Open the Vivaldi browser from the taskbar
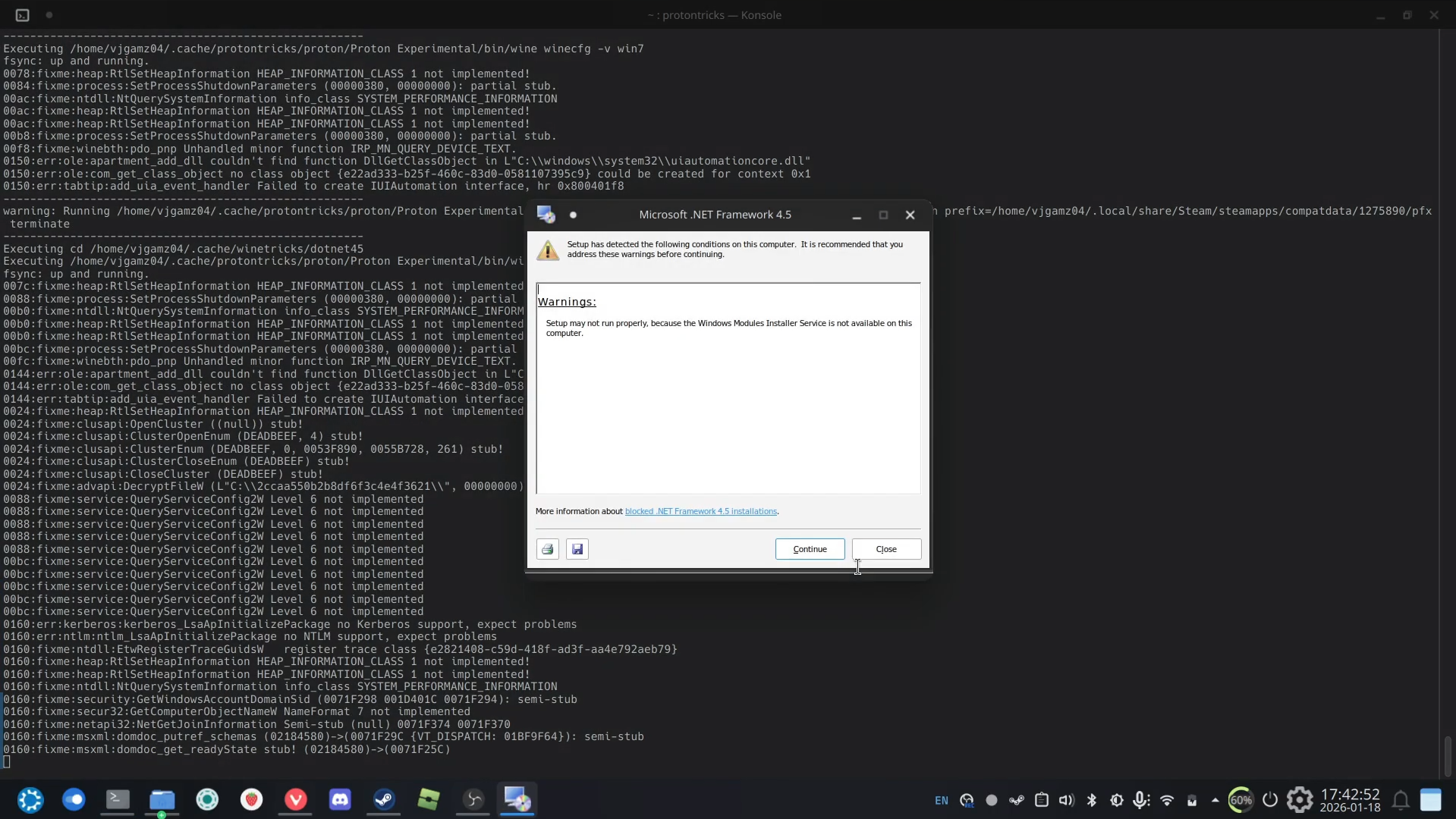Viewport: 1456px width, 819px height. click(x=295, y=800)
